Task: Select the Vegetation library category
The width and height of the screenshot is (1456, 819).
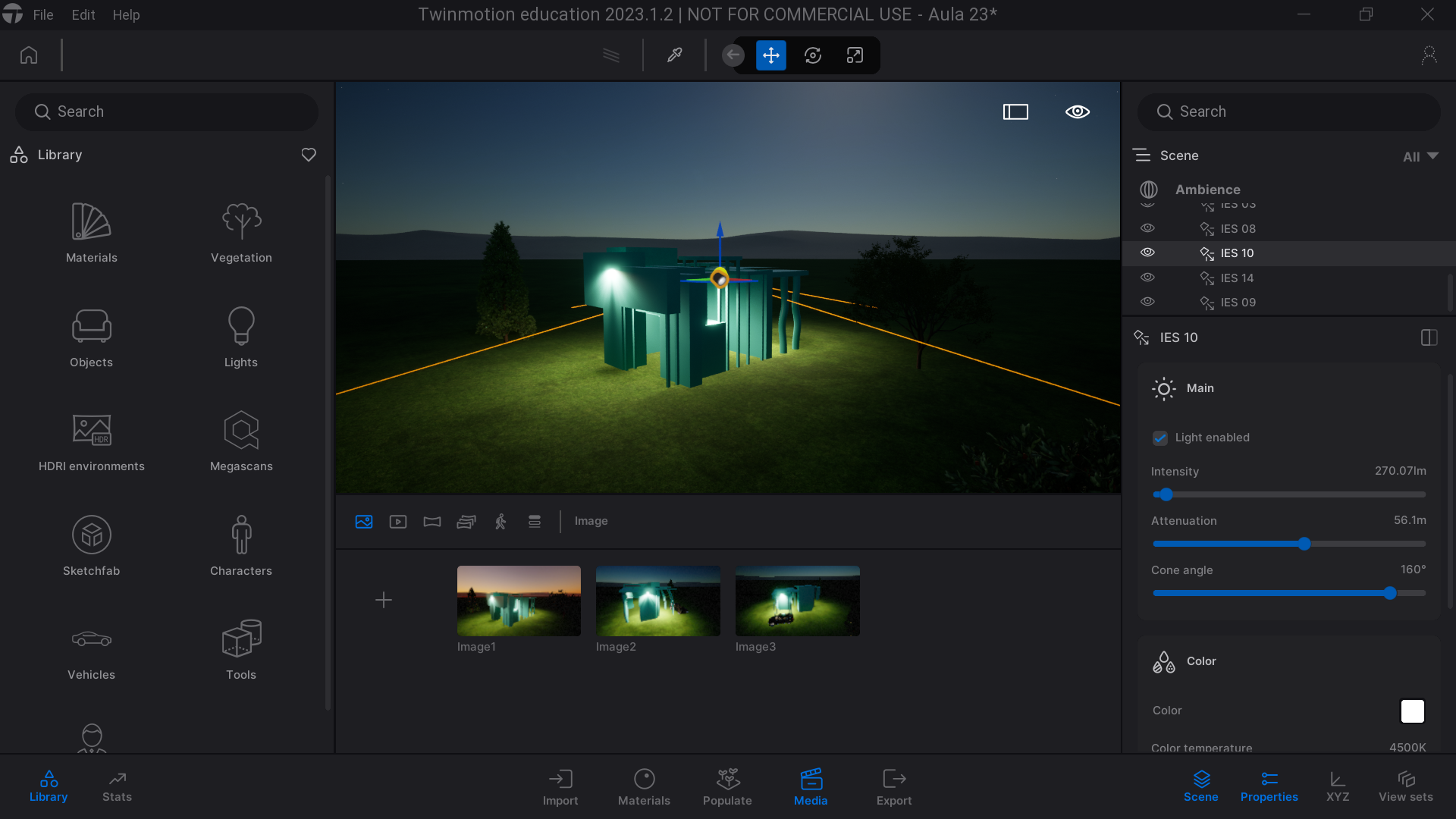Action: (x=240, y=231)
